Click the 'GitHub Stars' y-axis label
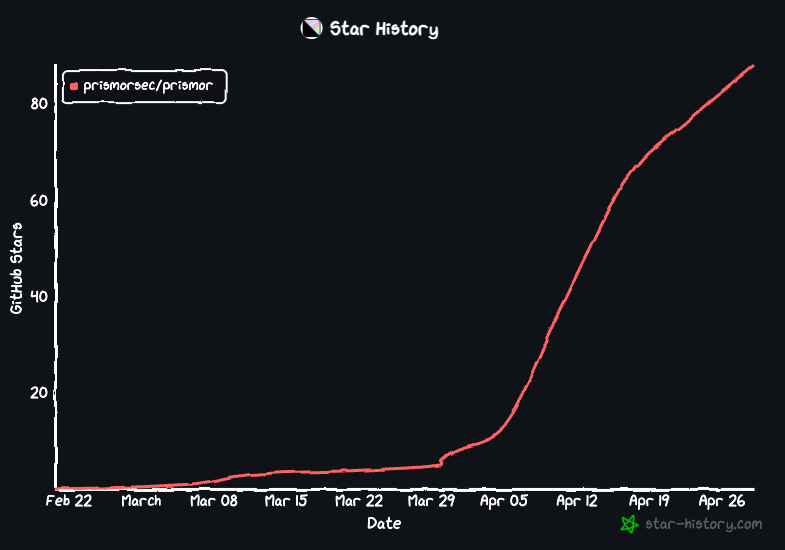785x550 pixels. pyautogui.click(x=17, y=268)
